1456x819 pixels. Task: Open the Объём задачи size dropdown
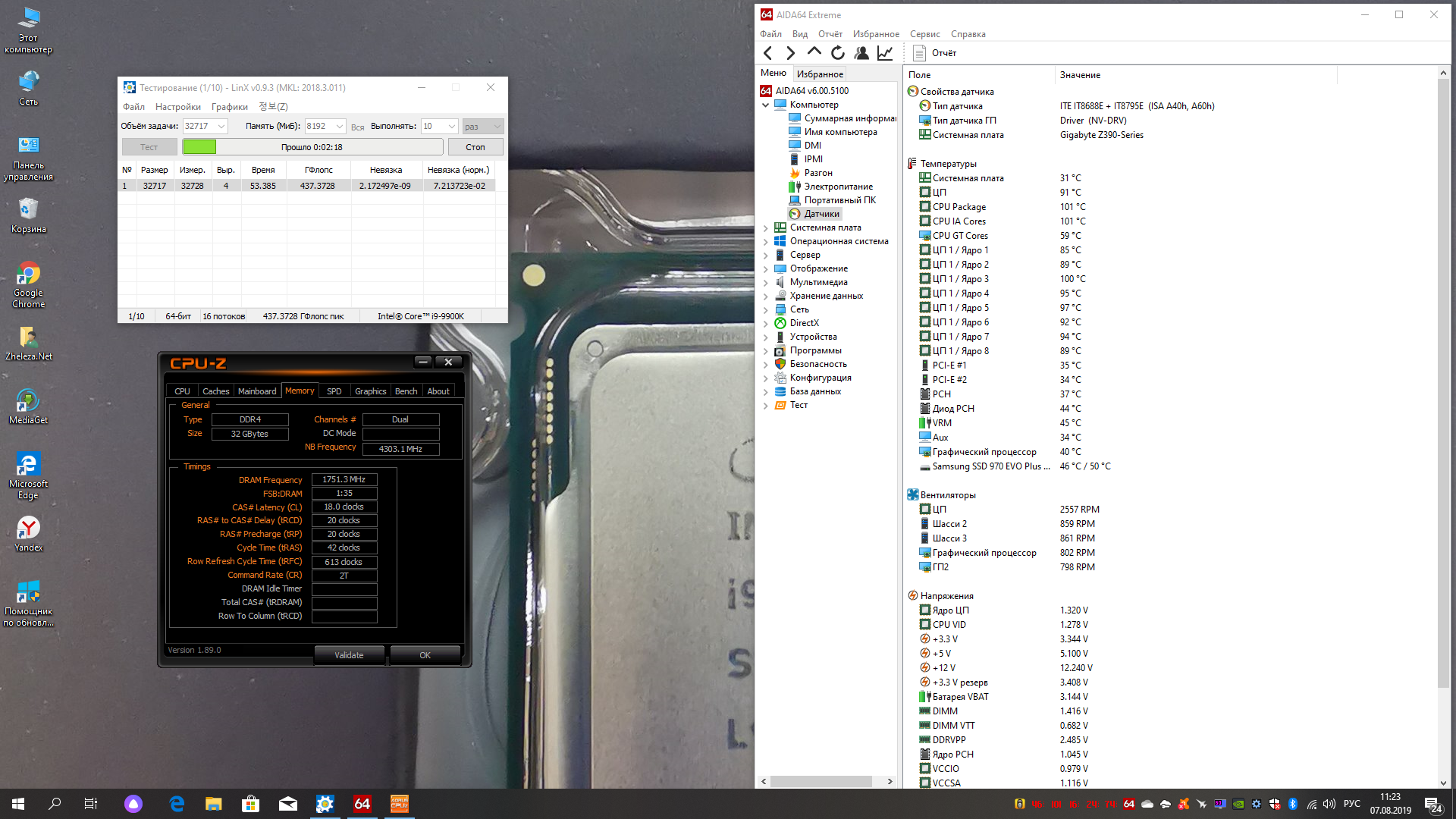[x=221, y=127]
